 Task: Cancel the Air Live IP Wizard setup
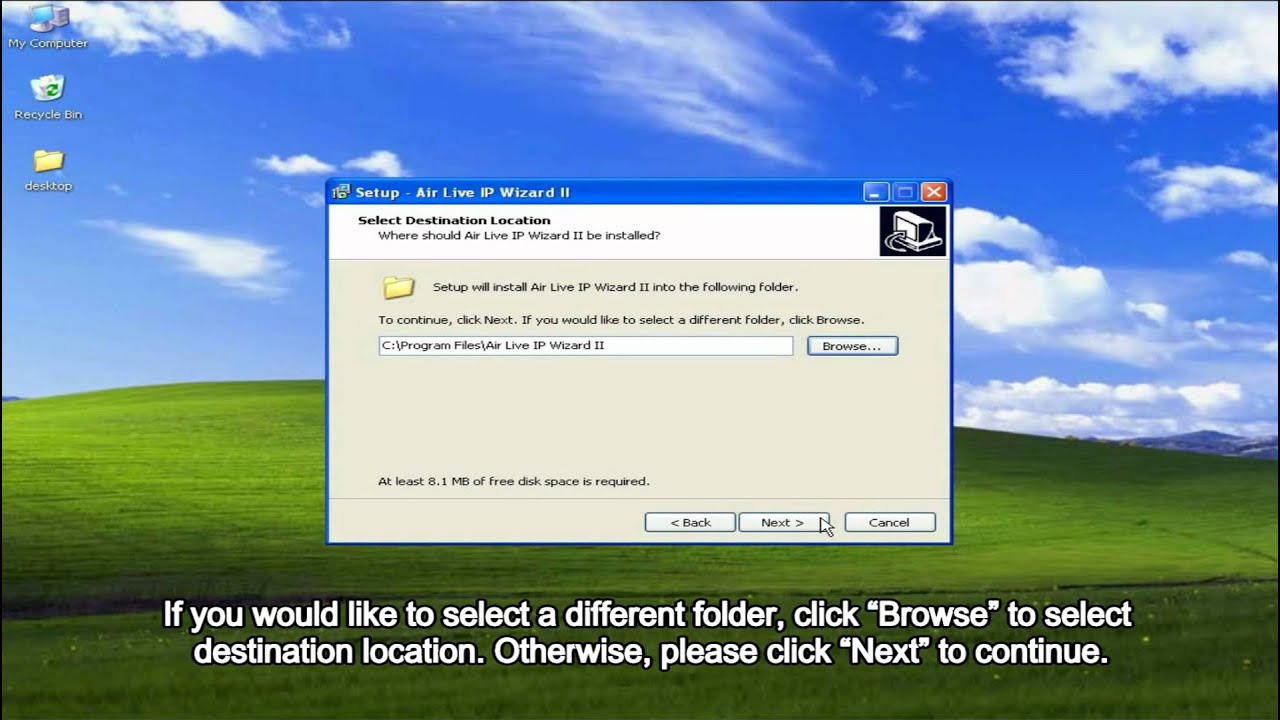point(889,522)
